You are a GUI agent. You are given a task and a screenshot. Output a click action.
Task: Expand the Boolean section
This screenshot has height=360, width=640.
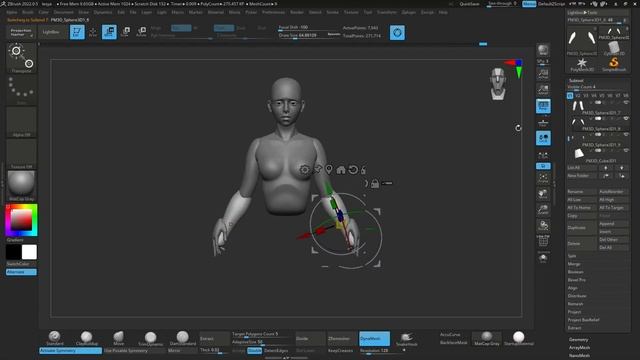coord(576,272)
